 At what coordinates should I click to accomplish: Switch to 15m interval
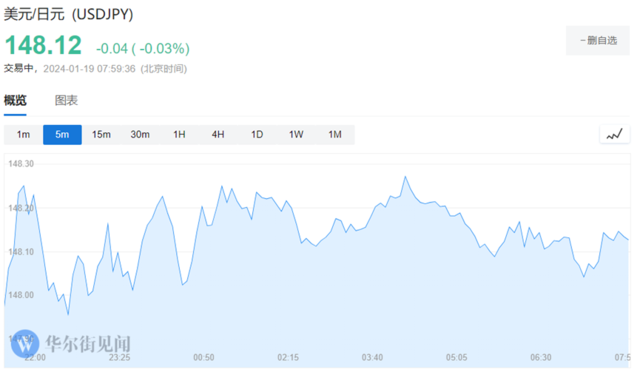coord(101,134)
